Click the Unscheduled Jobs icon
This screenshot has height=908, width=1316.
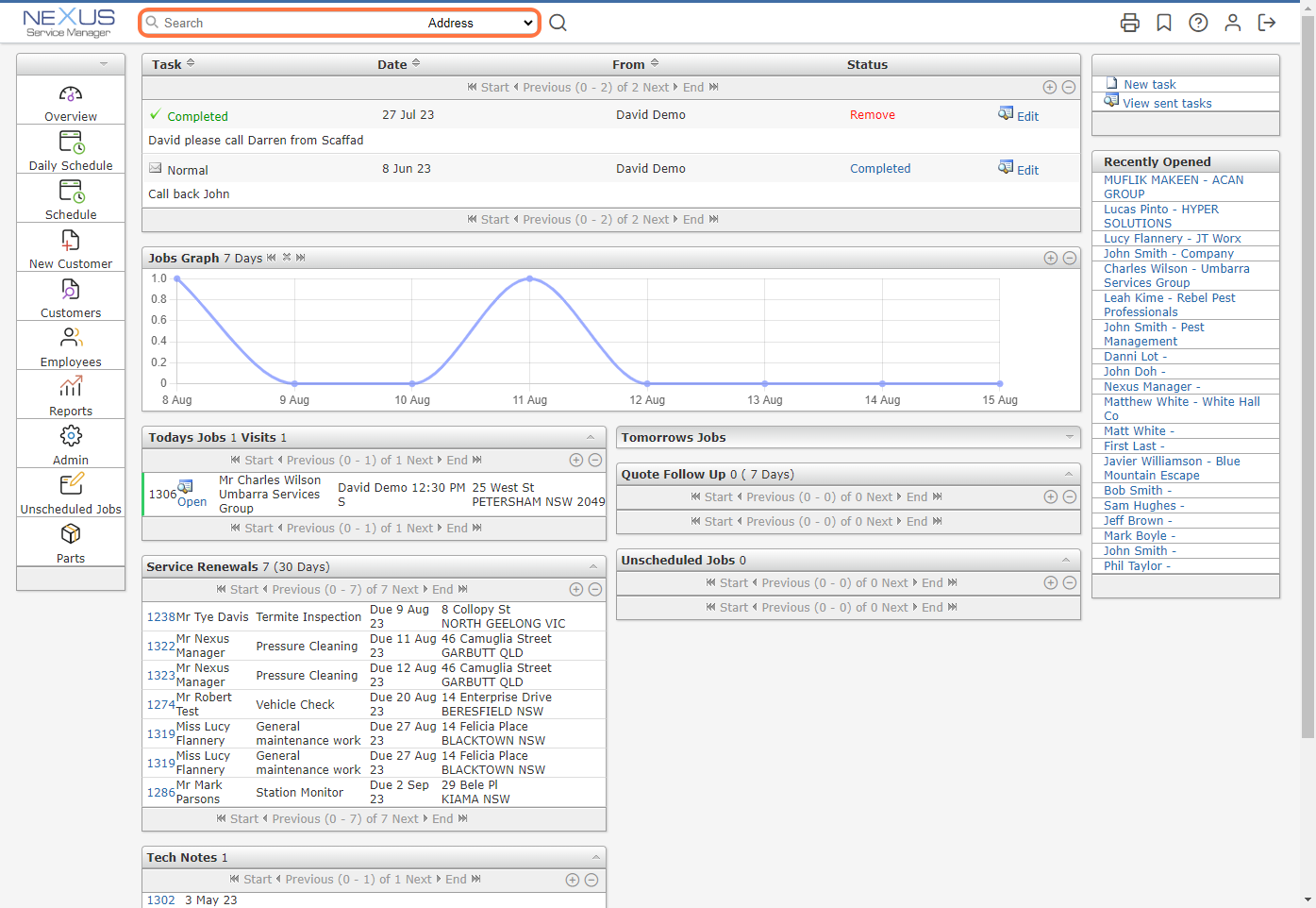(x=70, y=483)
